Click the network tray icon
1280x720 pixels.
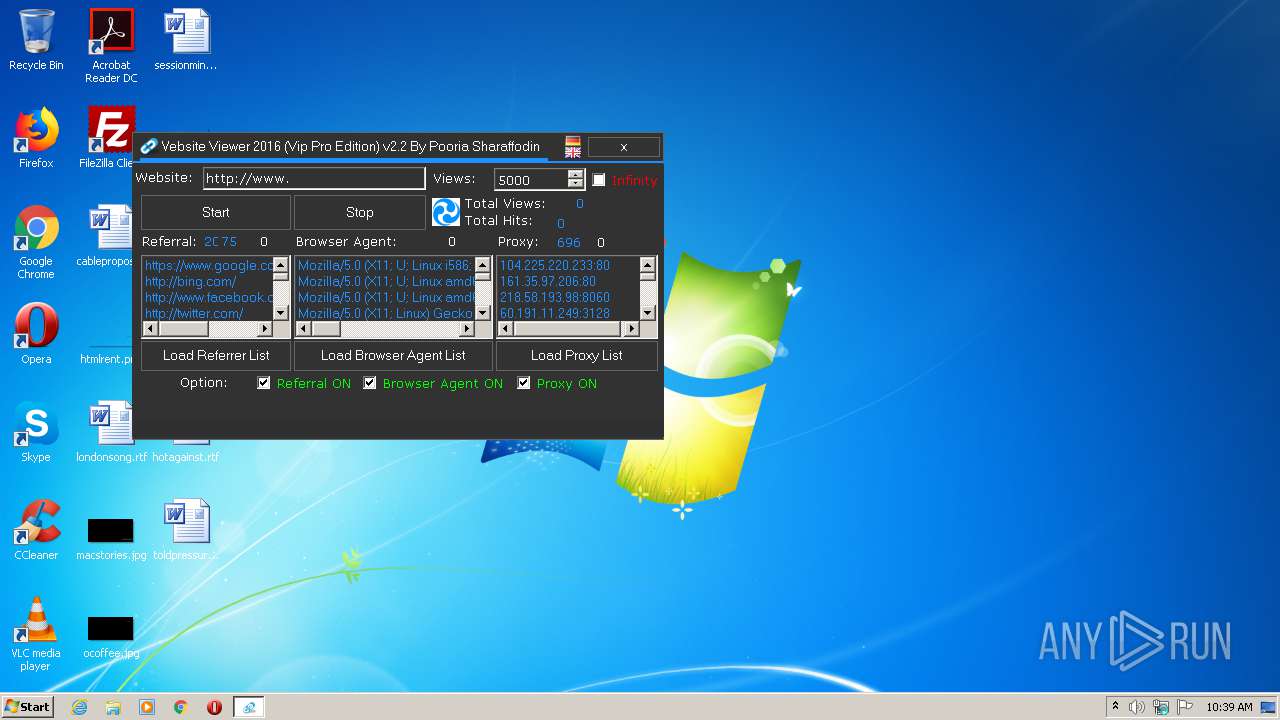1161,707
